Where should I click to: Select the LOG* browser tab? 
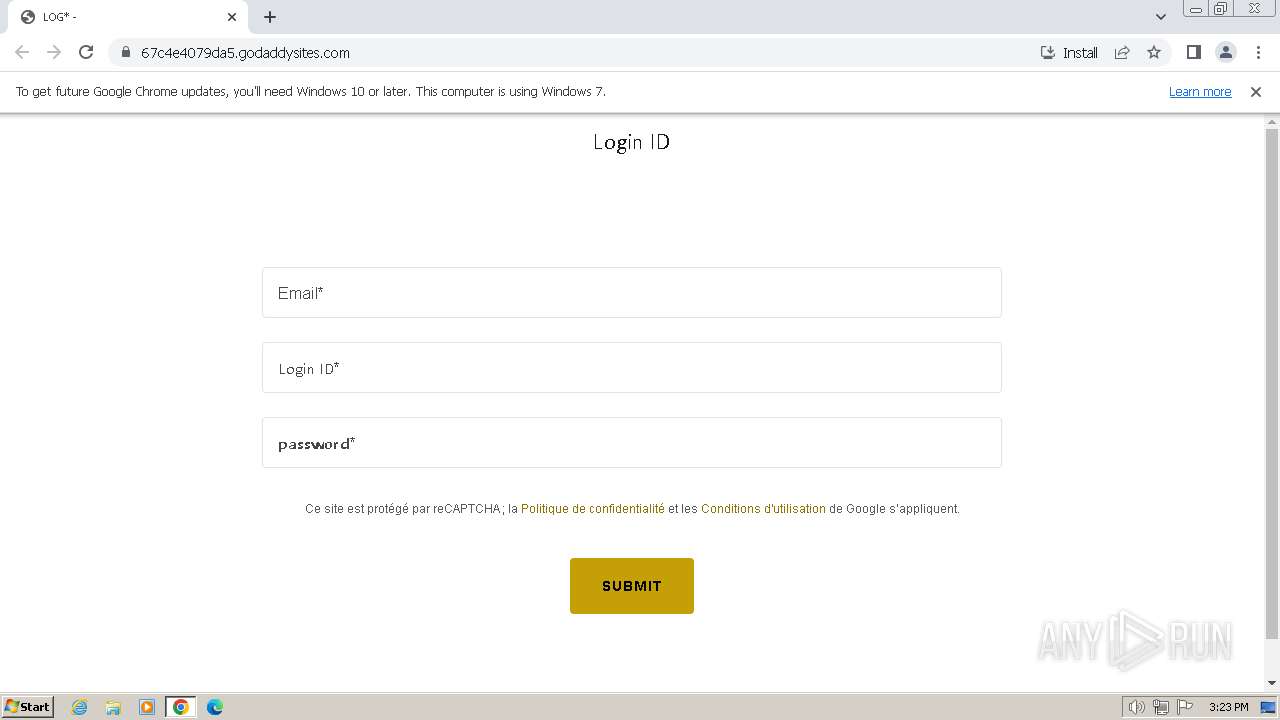[128, 17]
